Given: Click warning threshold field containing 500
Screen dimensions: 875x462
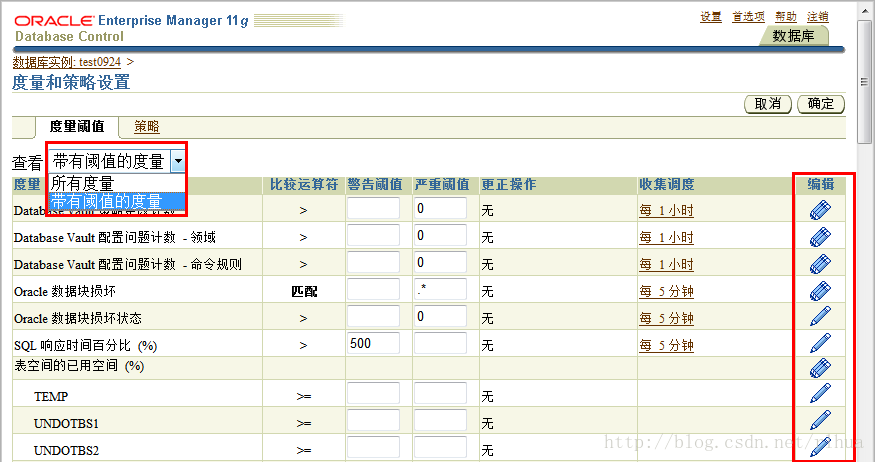Looking at the screenshot, I should (x=373, y=343).
